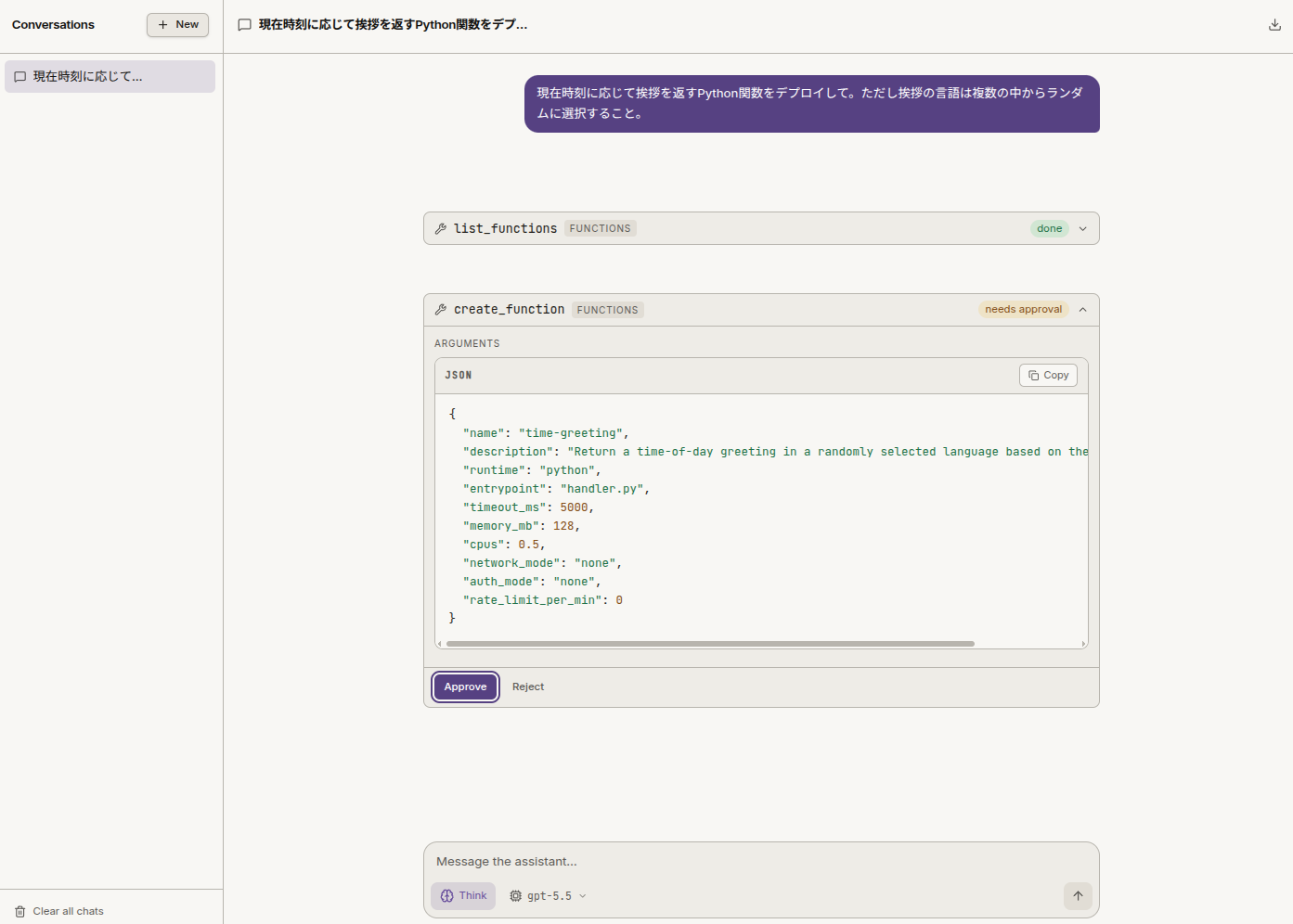Click the chip icon next to gpt-5.5

516,896
